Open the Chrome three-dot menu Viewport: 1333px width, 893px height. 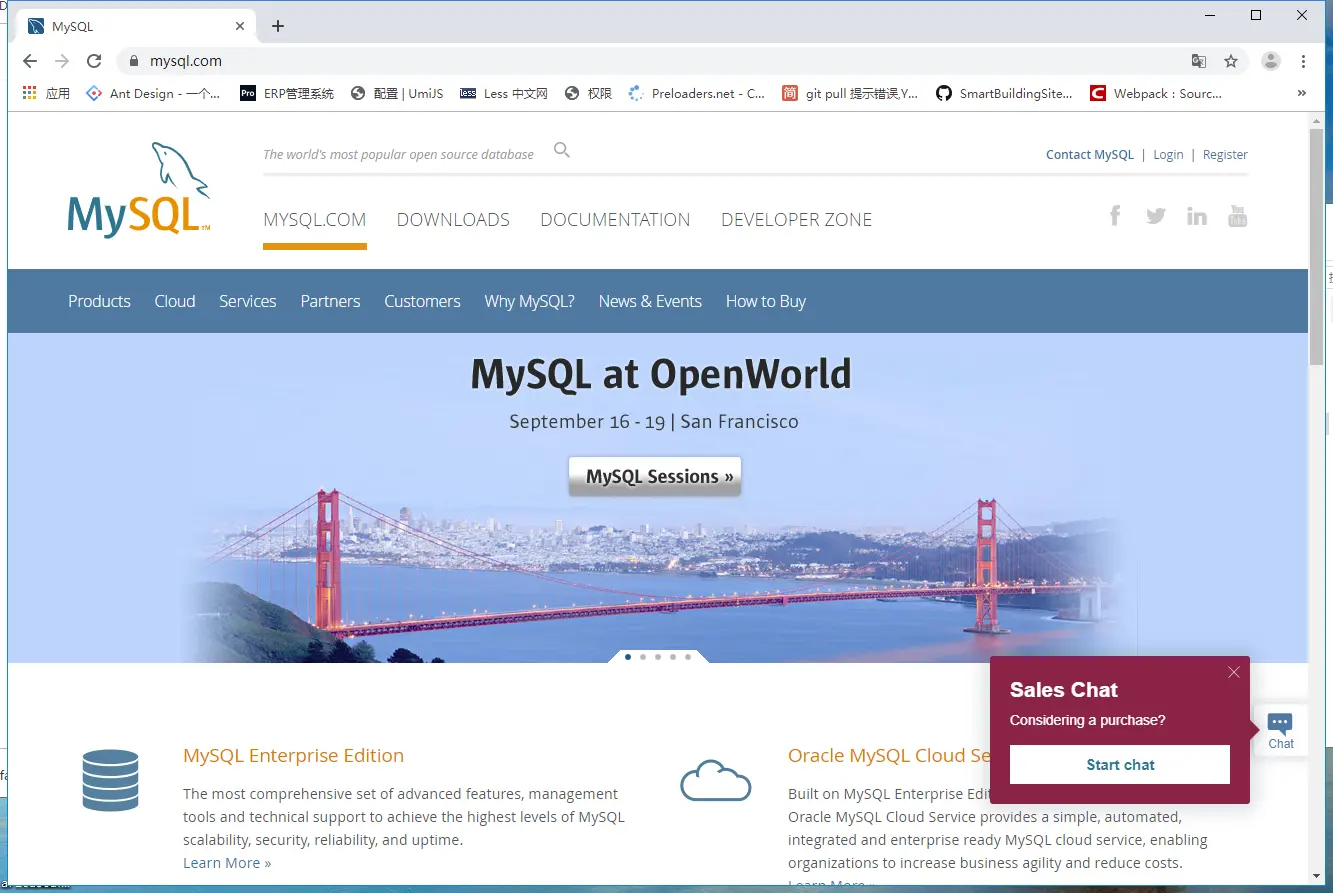[1303, 61]
